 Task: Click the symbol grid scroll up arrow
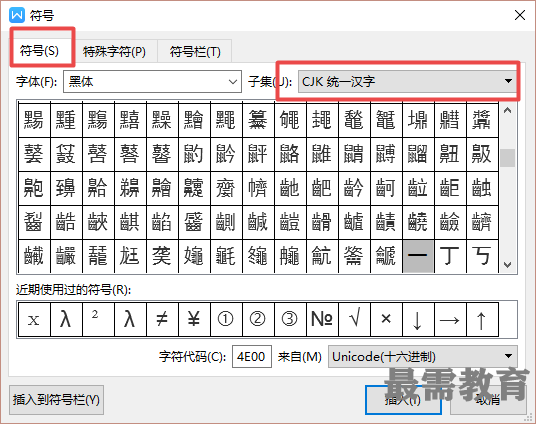point(508,110)
